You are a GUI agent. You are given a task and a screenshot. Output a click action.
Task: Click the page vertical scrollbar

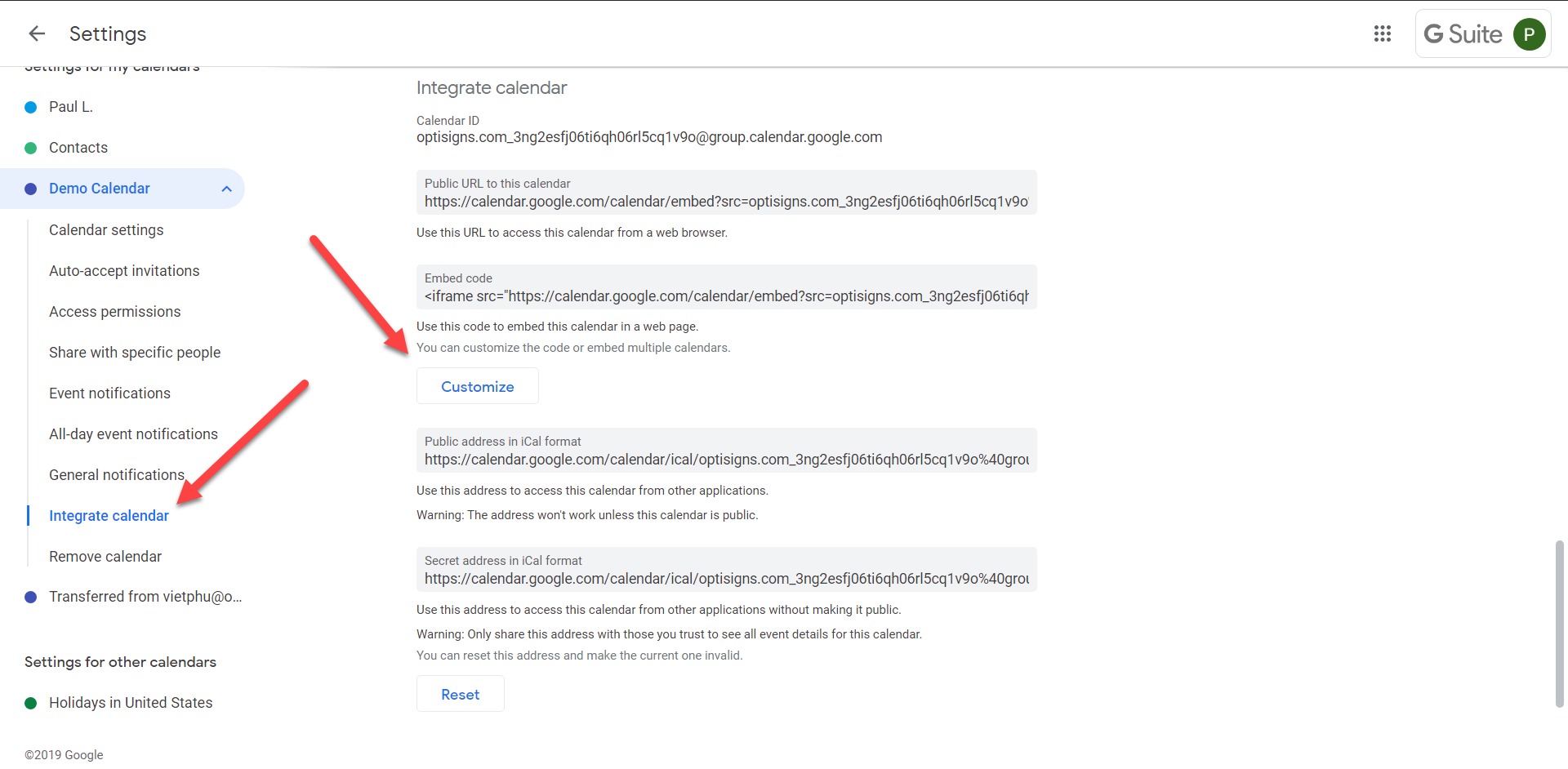(x=1560, y=623)
